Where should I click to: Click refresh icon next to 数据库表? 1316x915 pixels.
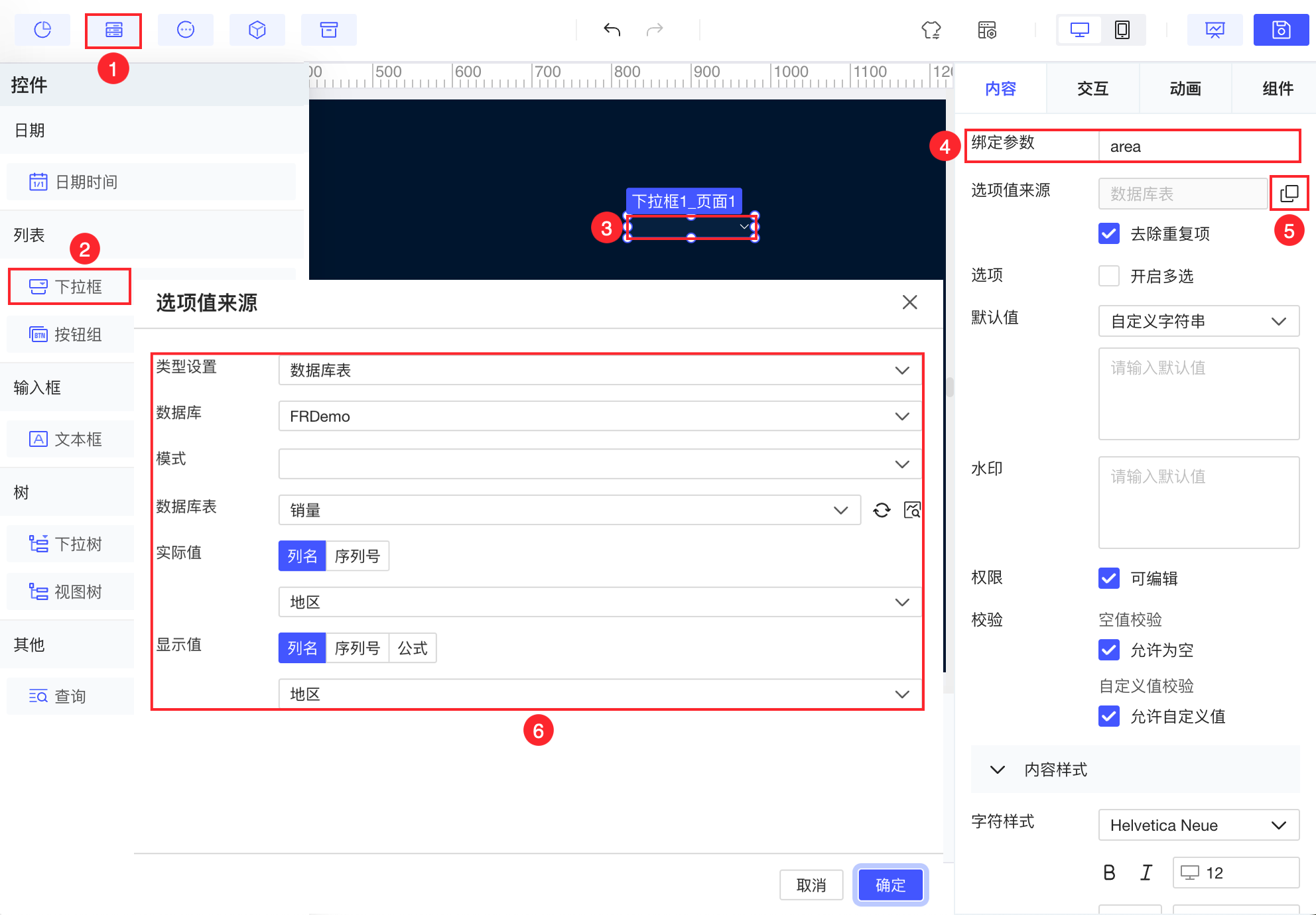tap(882, 510)
